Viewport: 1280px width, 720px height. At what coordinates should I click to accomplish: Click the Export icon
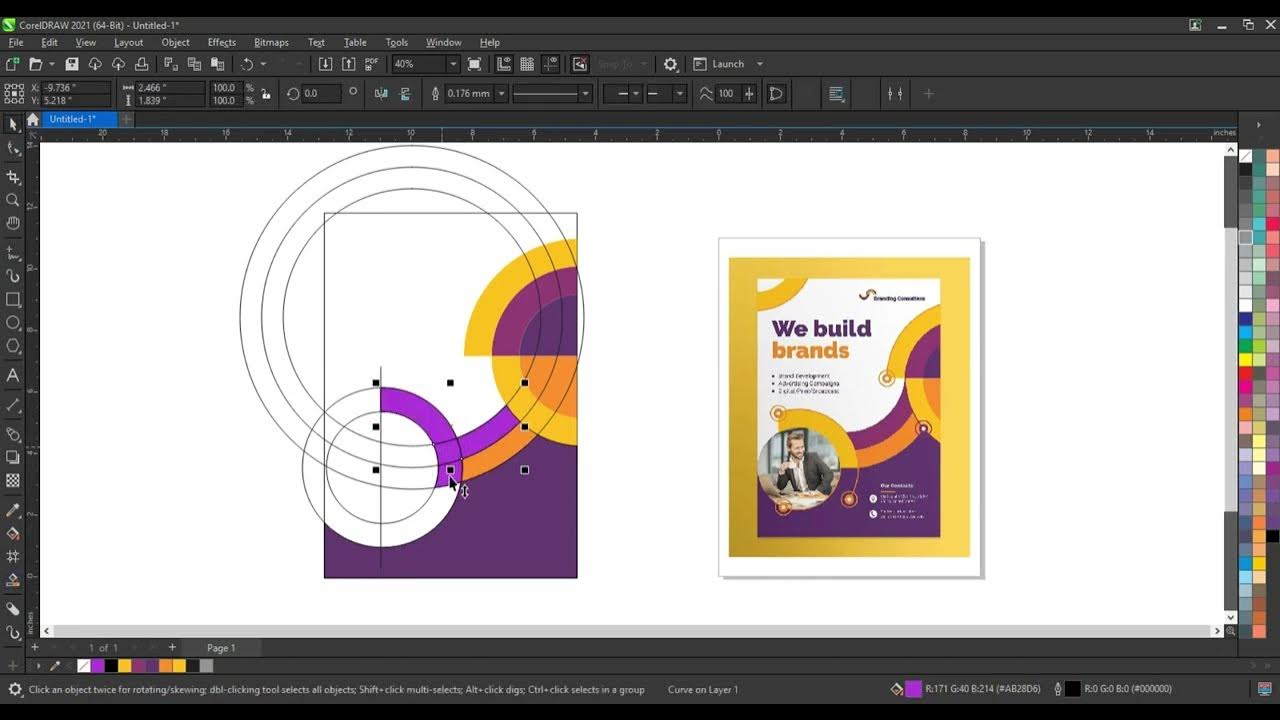tap(348, 64)
